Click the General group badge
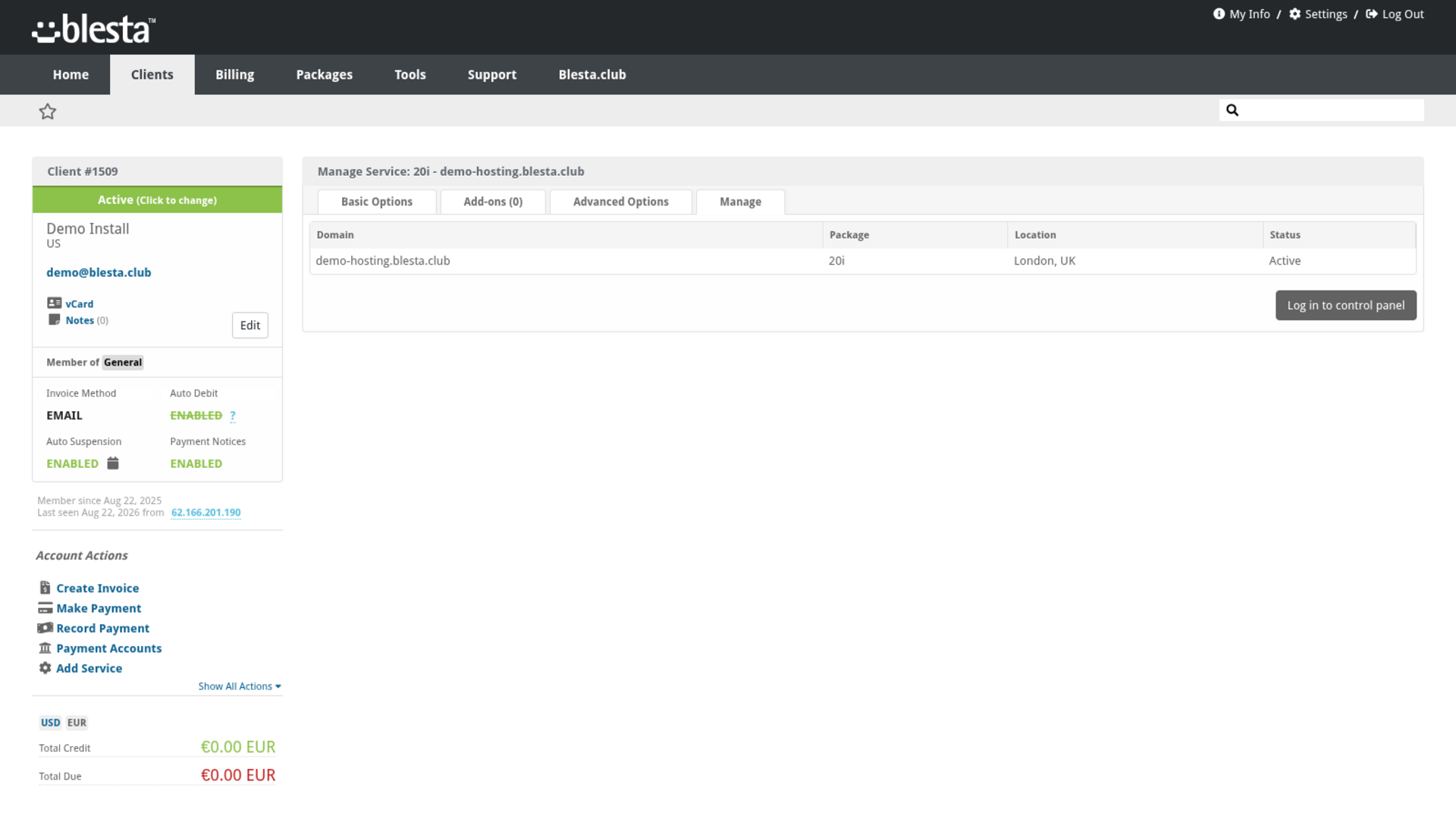This screenshot has width=1456, height=819. 122,362
